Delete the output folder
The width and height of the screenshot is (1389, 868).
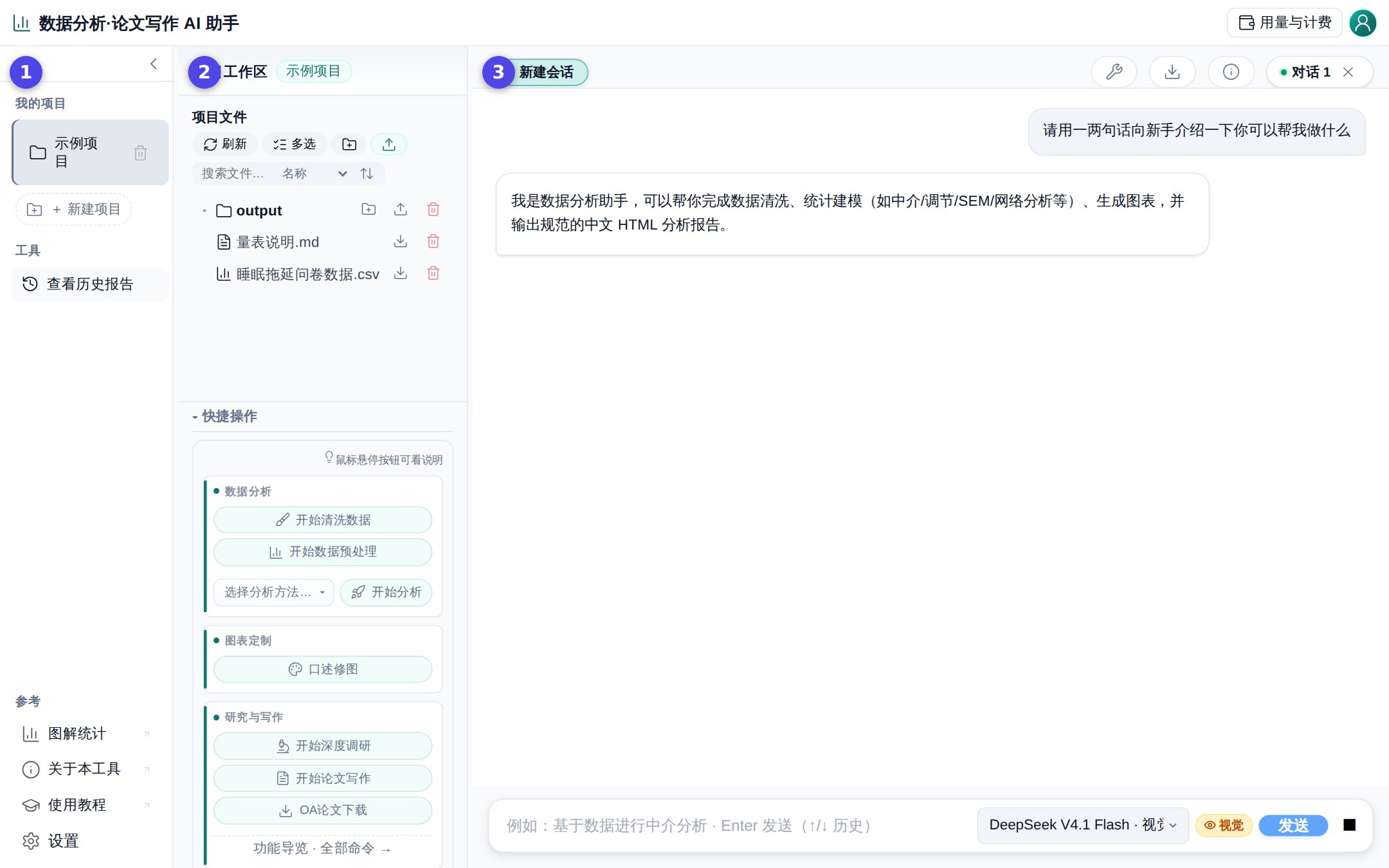433,210
